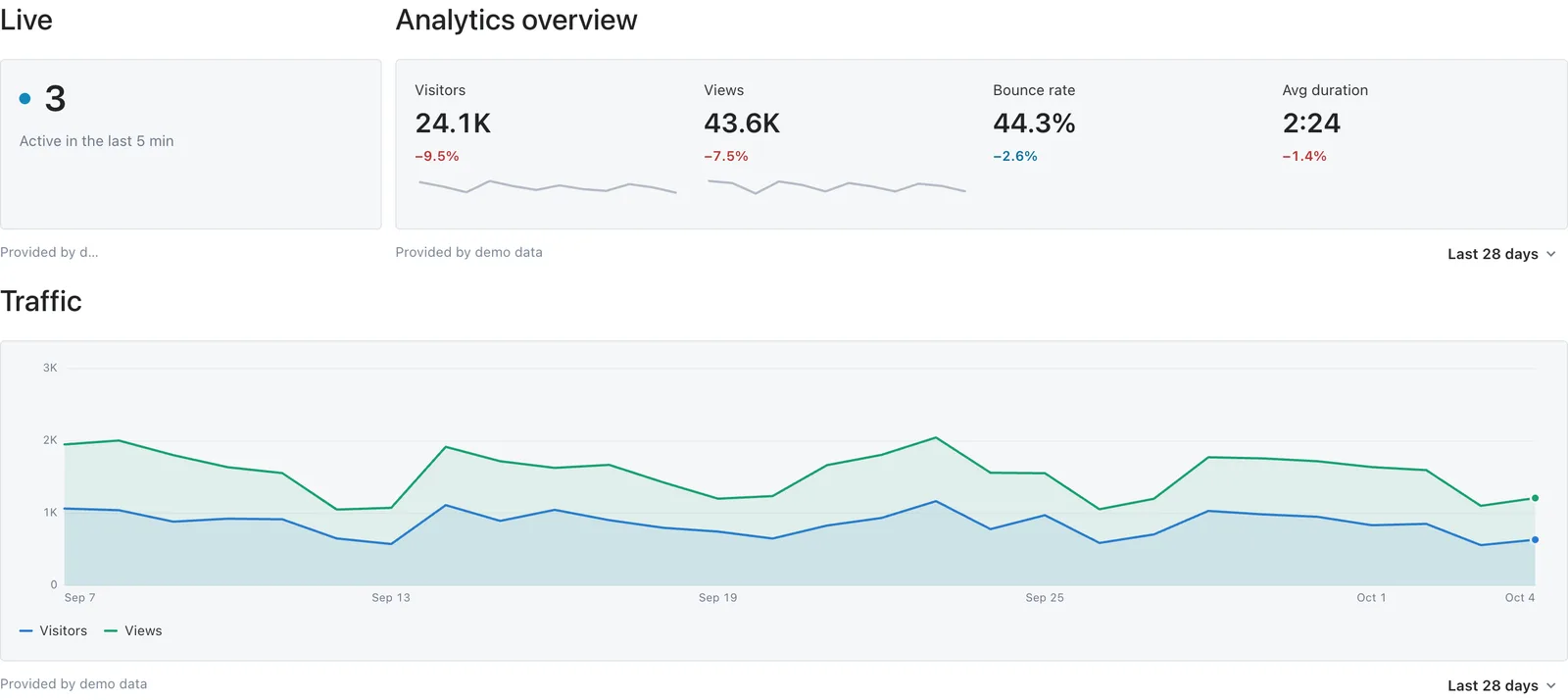The image size is (1568, 700).
Task: Click the Analytics overview heading
Action: tap(516, 20)
